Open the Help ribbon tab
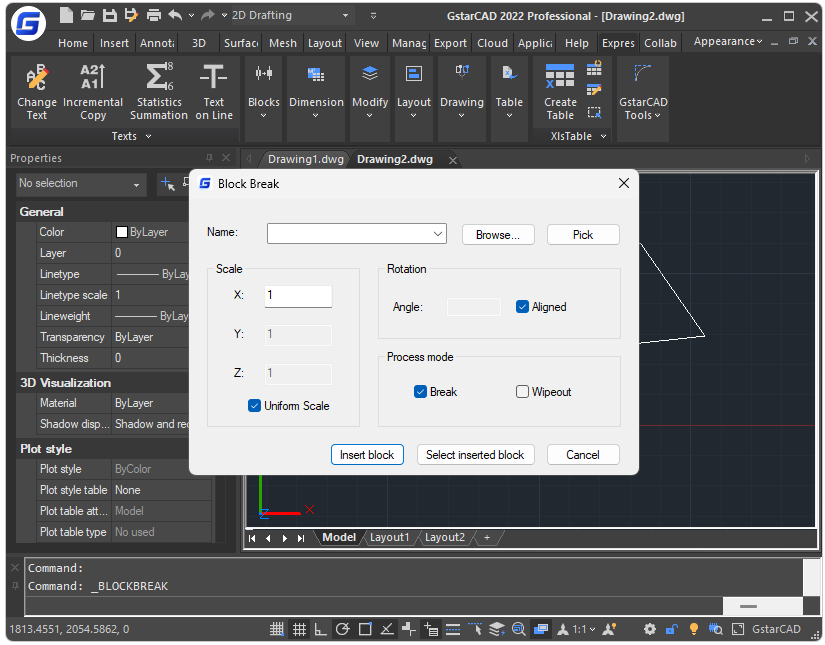Image resolution: width=825 pixels, height=645 pixels. (576, 43)
